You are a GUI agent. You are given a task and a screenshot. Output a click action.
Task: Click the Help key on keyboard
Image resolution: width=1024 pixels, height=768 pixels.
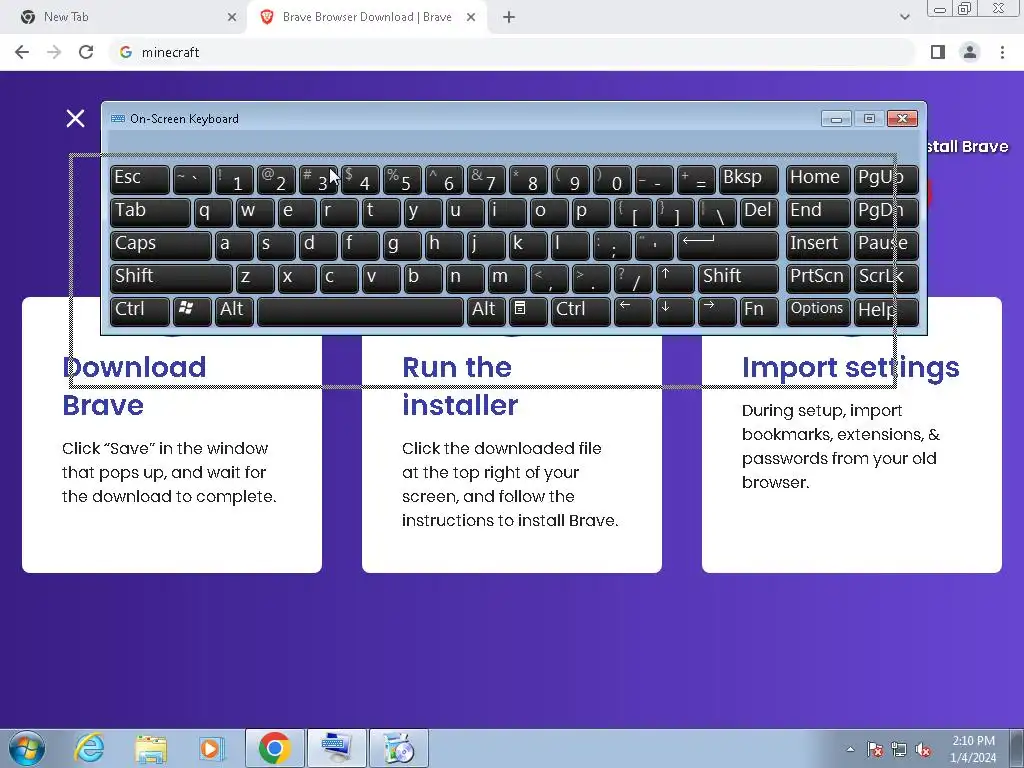tap(886, 310)
